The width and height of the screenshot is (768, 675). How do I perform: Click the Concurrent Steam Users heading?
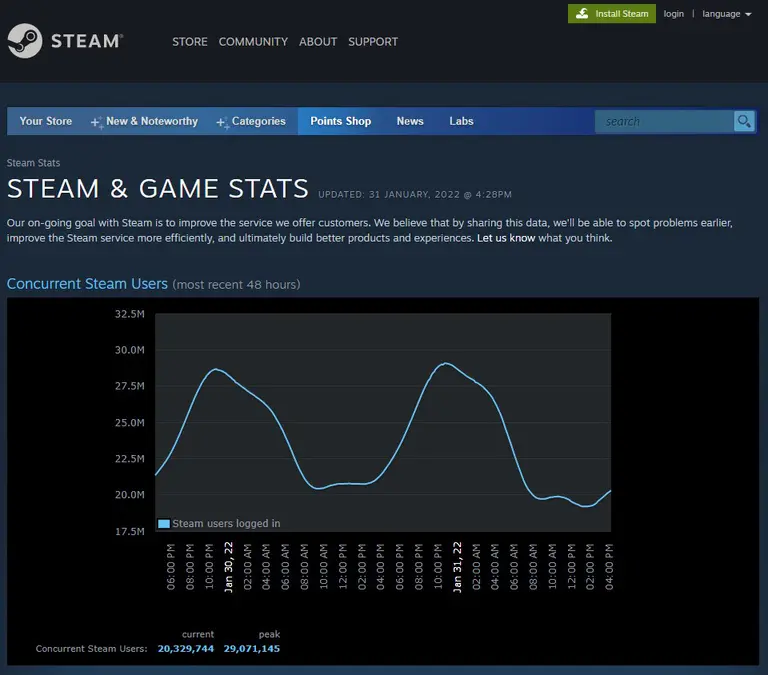87,284
